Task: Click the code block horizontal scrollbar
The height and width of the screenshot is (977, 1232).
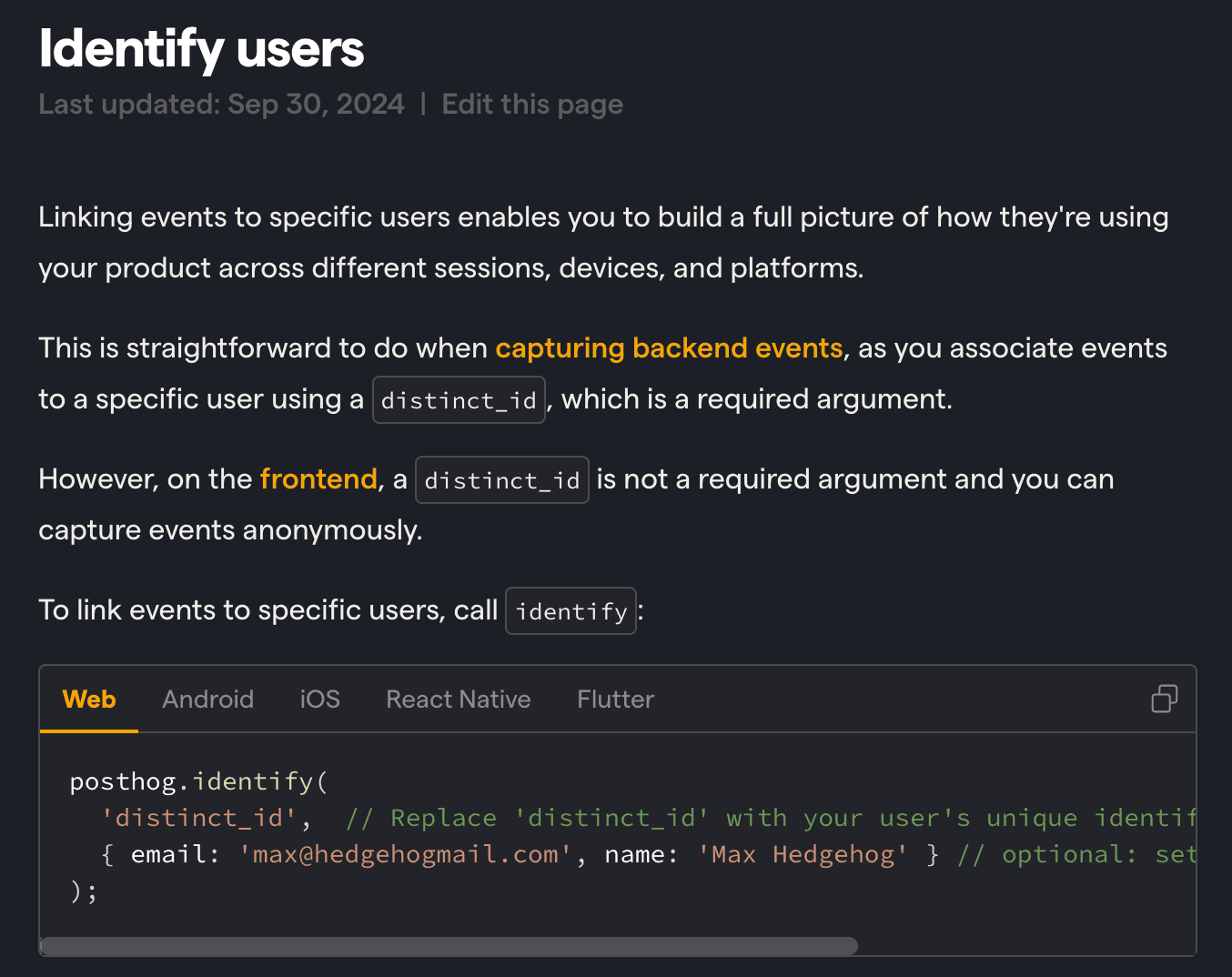Action: pos(448,946)
